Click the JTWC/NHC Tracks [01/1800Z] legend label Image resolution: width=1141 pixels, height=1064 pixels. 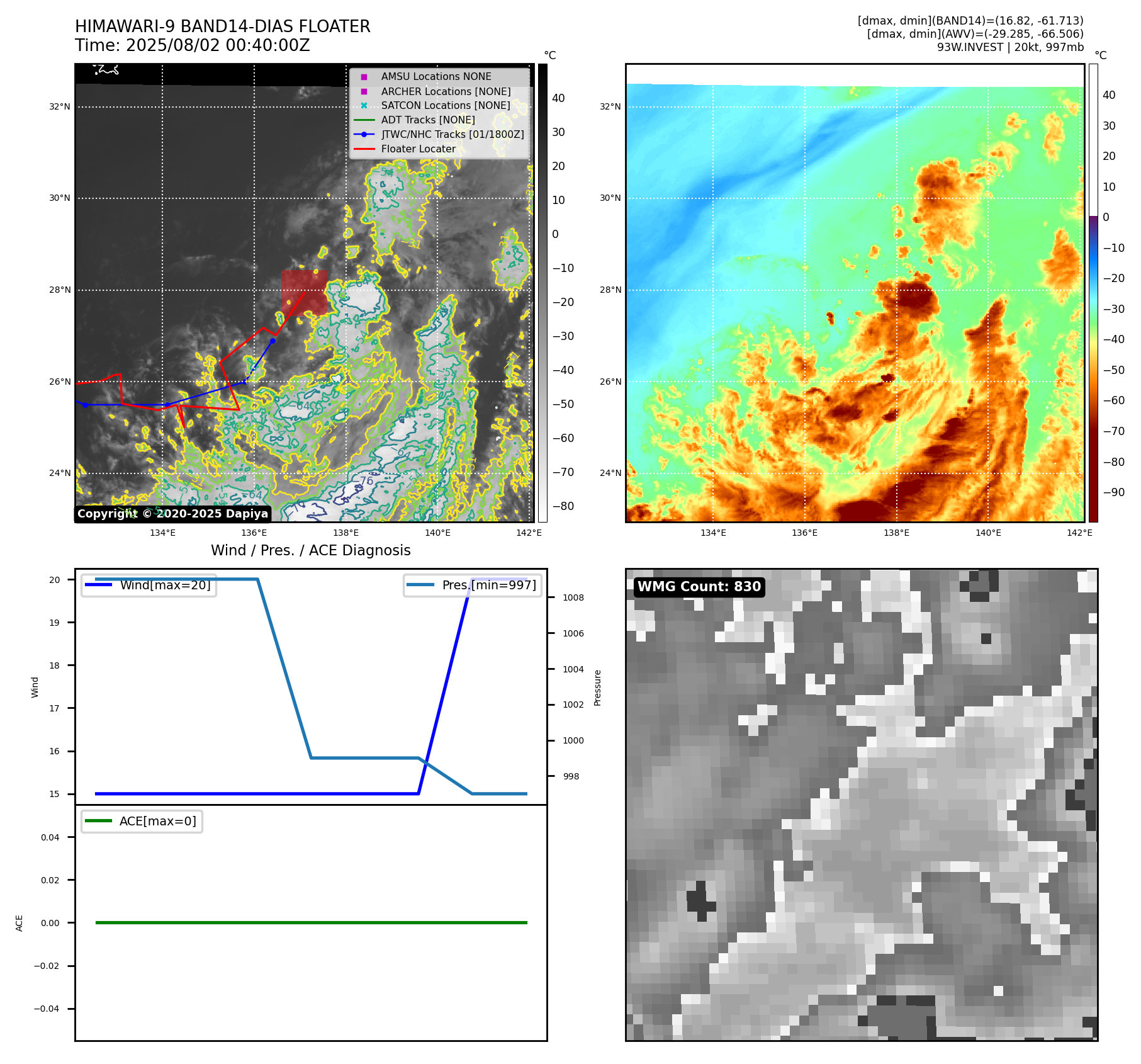click(452, 134)
